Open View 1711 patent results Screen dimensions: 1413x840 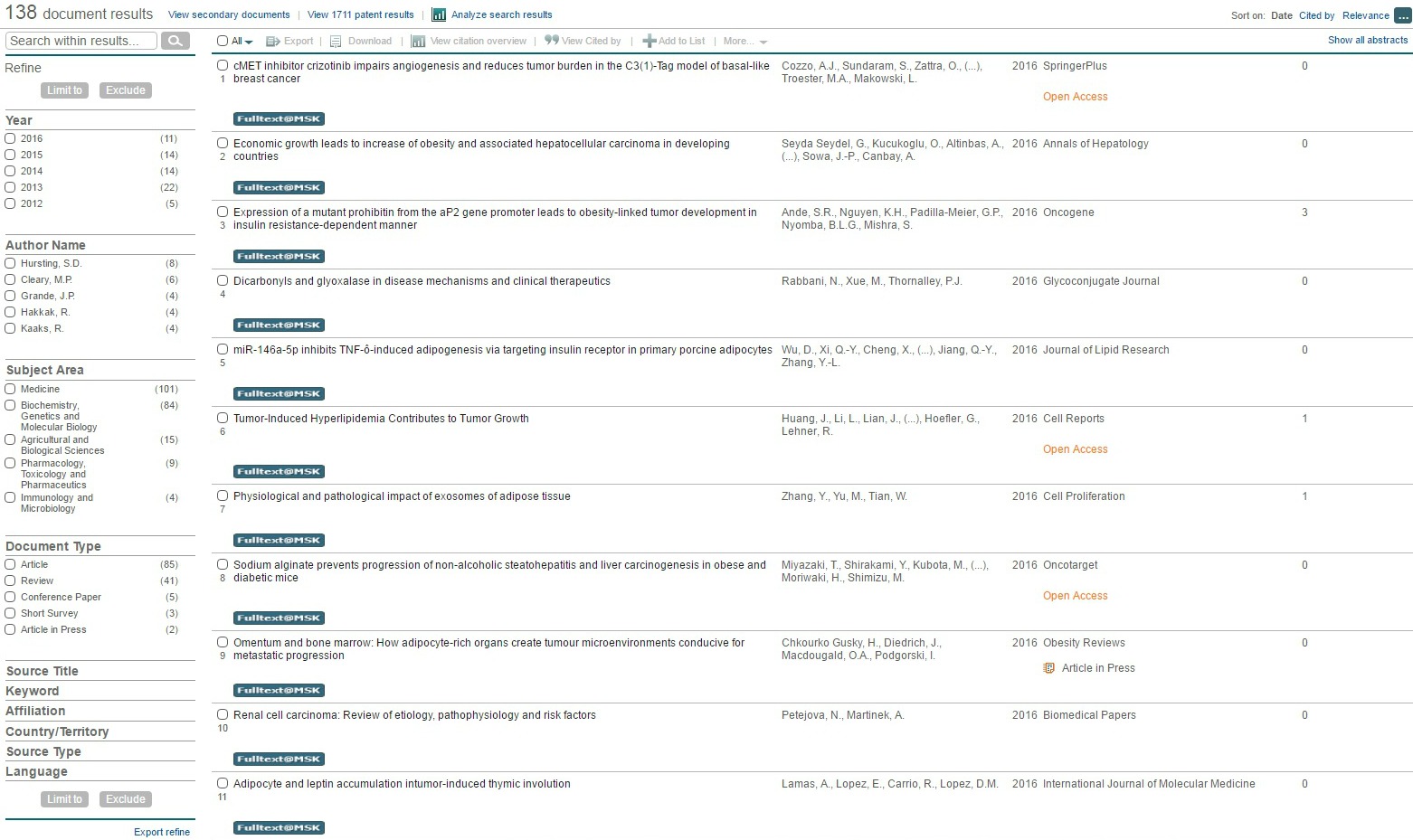point(360,14)
